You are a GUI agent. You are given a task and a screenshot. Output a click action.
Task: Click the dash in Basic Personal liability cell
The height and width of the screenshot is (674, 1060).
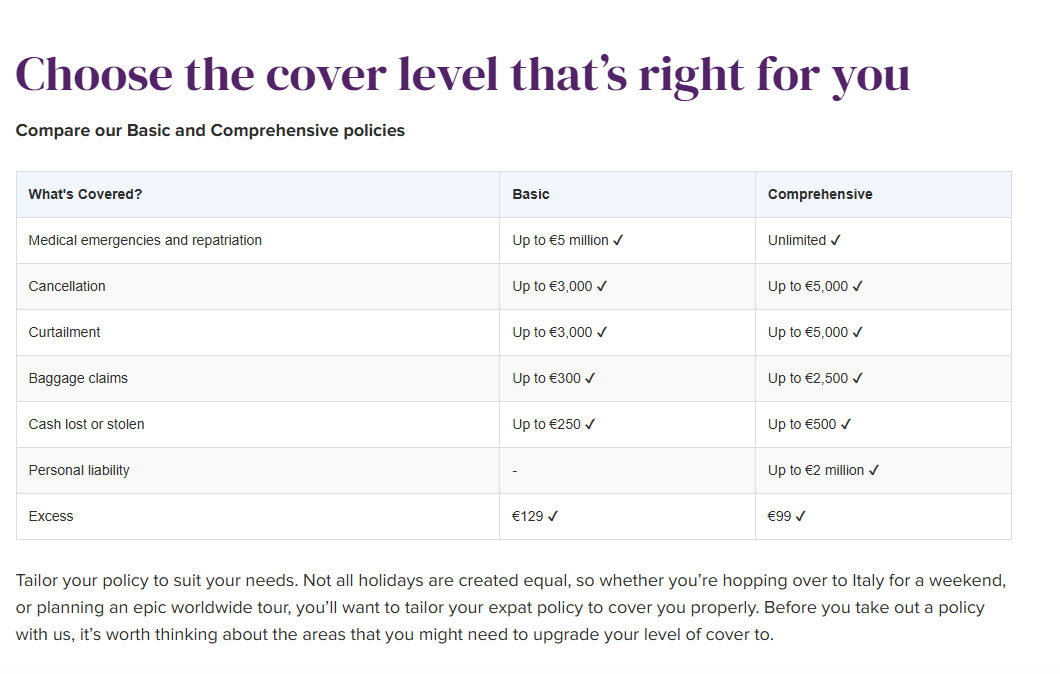tap(515, 471)
